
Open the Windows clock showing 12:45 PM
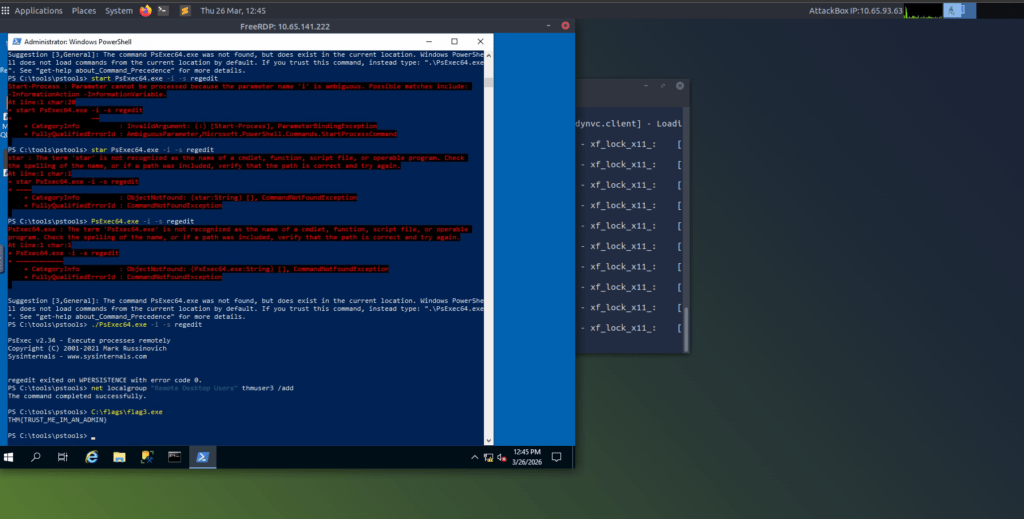pos(526,457)
